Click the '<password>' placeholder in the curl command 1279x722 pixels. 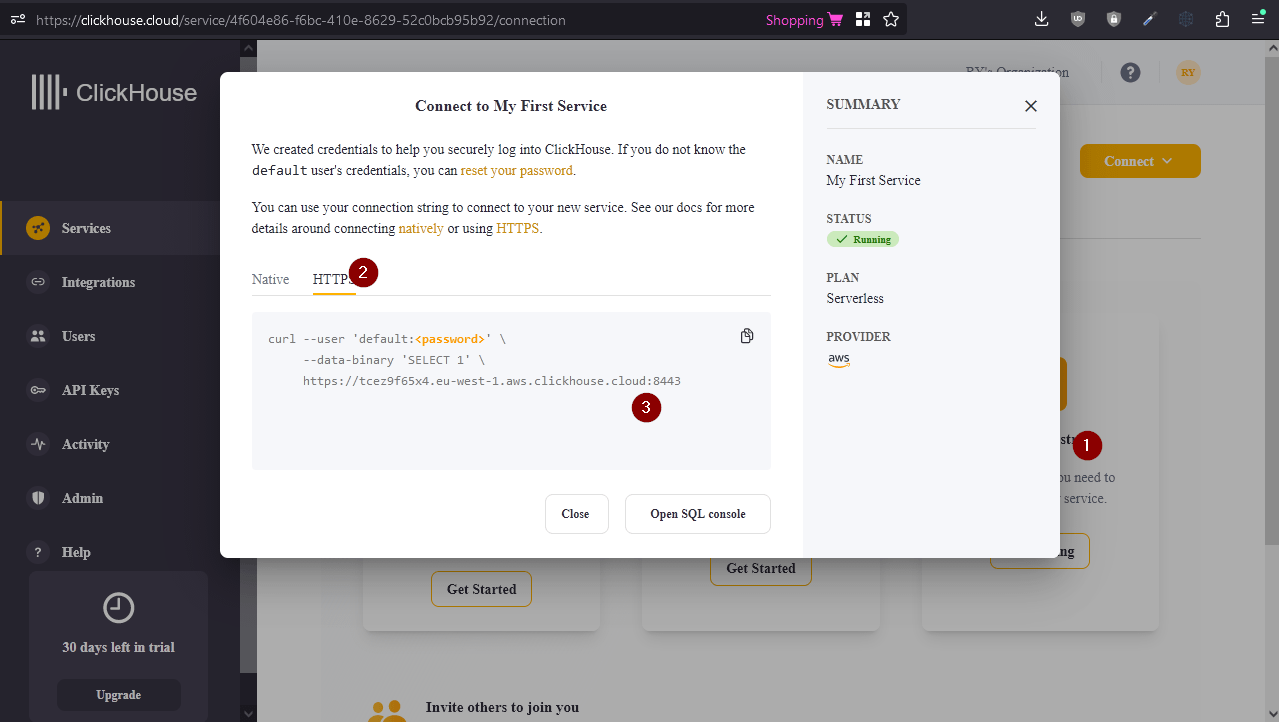click(451, 339)
